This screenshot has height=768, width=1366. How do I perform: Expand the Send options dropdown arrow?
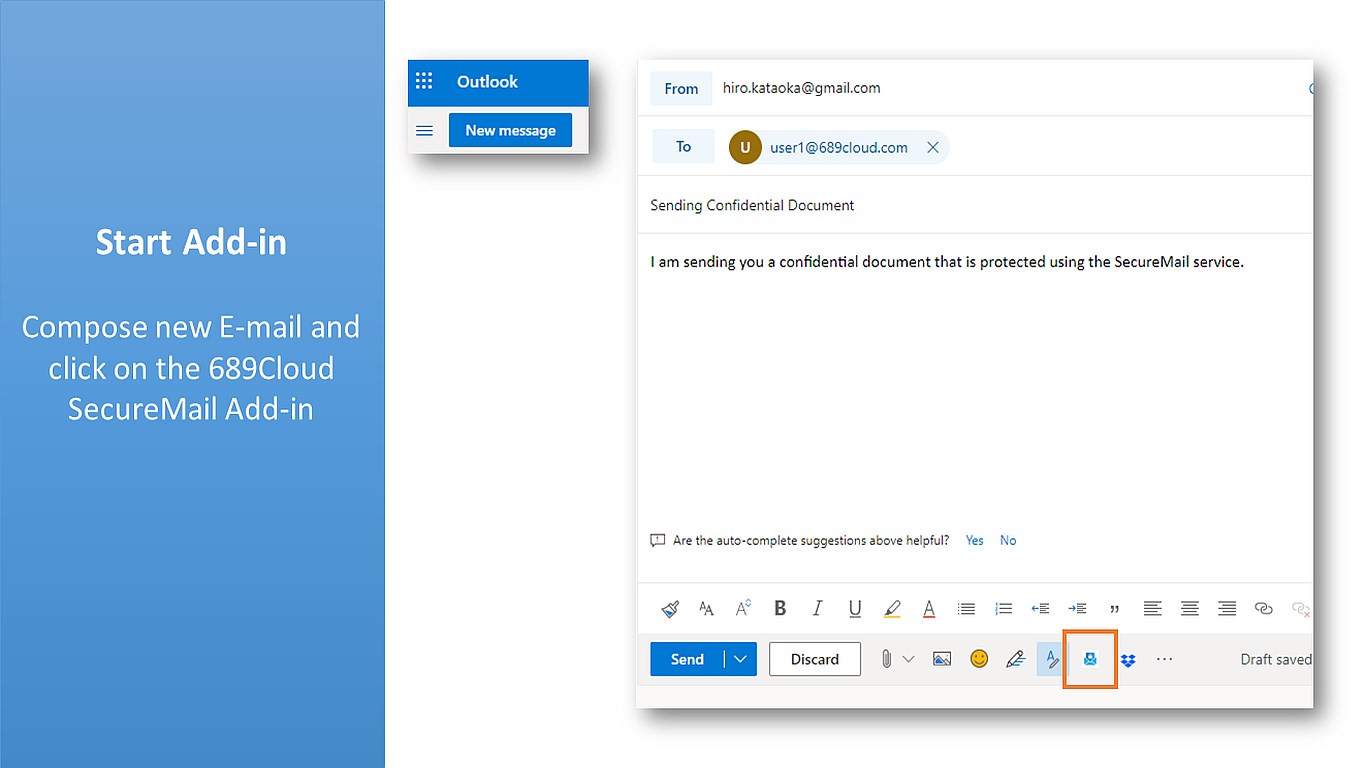[x=741, y=659]
